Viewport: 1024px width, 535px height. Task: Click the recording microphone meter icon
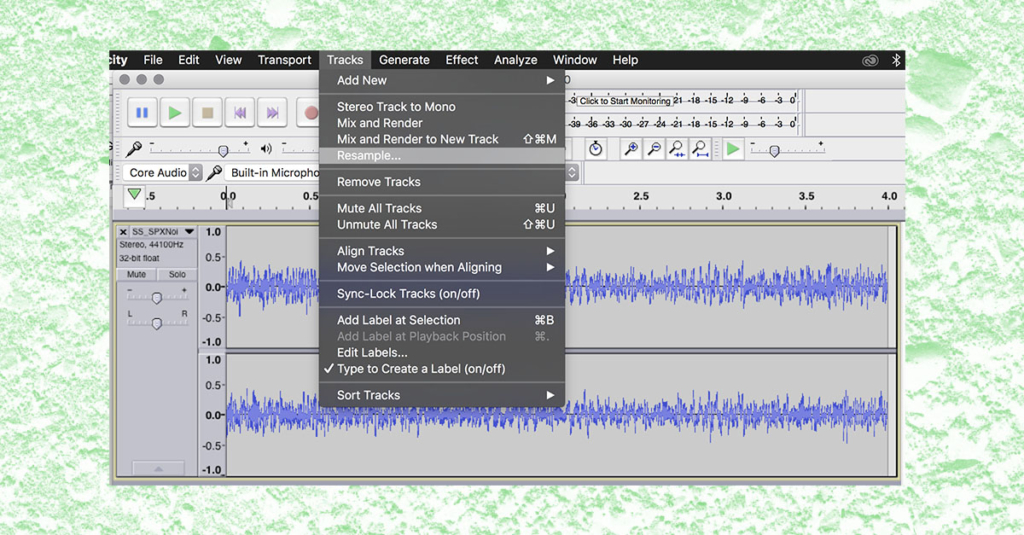(134, 149)
